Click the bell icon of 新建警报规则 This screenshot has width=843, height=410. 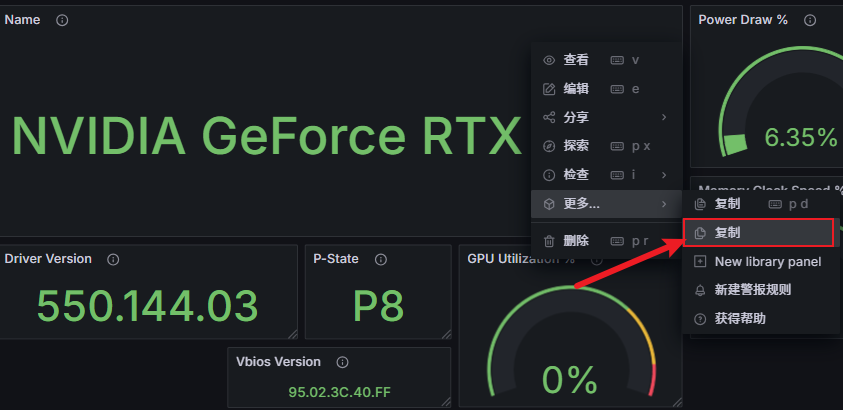tap(700, 290)
